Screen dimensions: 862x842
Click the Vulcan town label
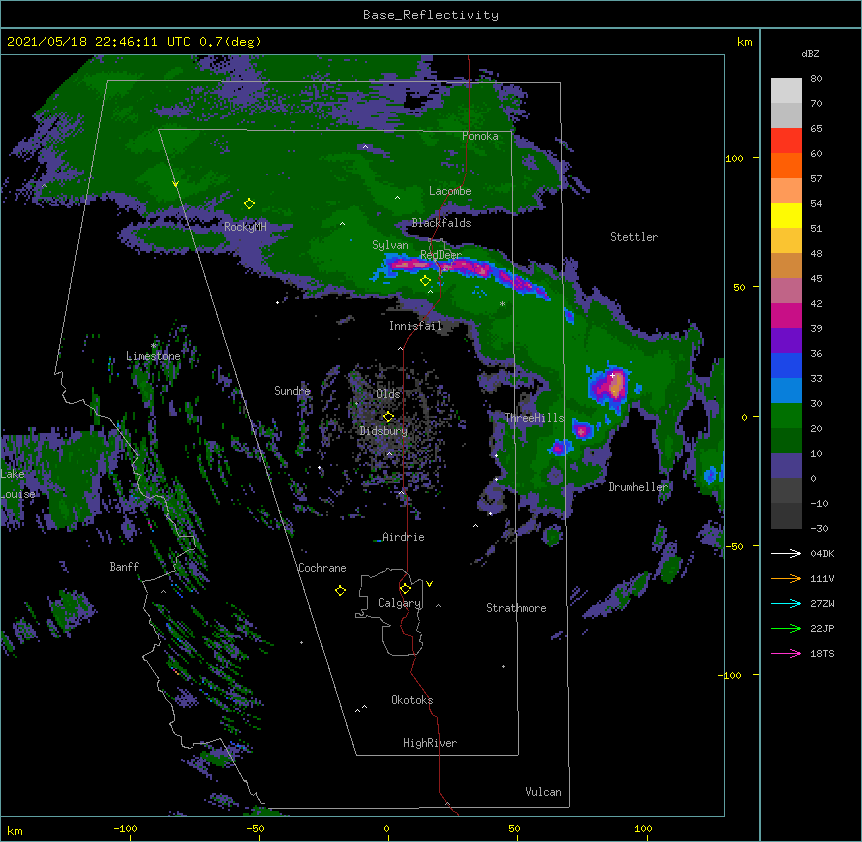pos(543,792)
